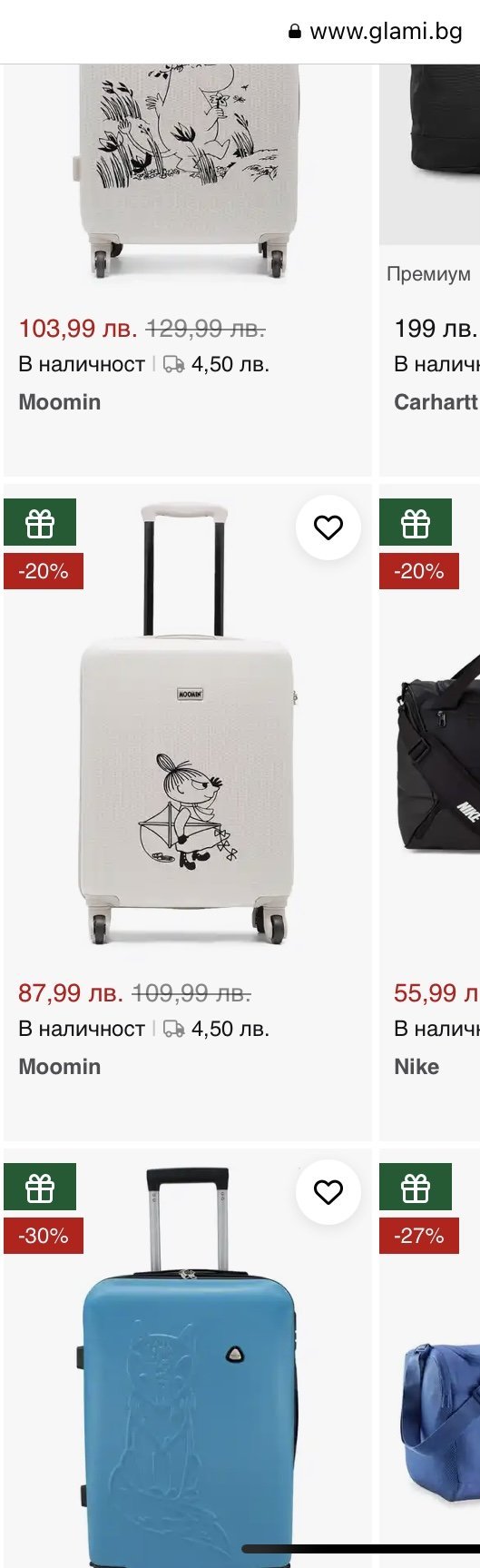
Task: Tap the -20% badge on Moomin suitcase
Action: coord(44,571)
